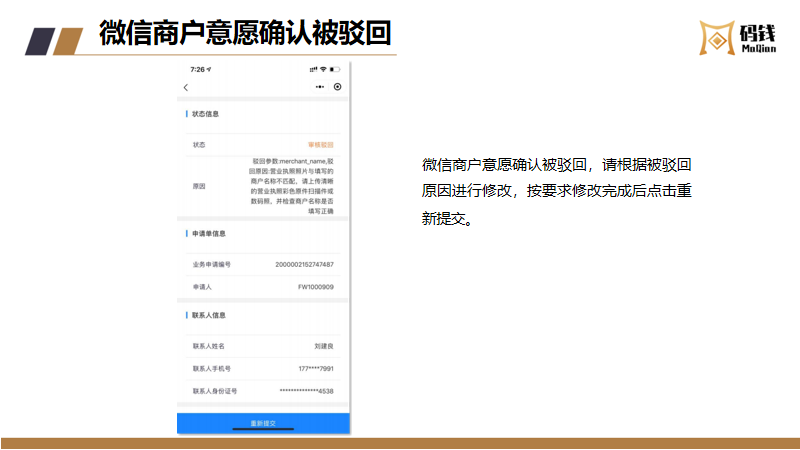Click the orange 审核驳回 status text
Screen dimensions: 800x450
tap(320, 145)
